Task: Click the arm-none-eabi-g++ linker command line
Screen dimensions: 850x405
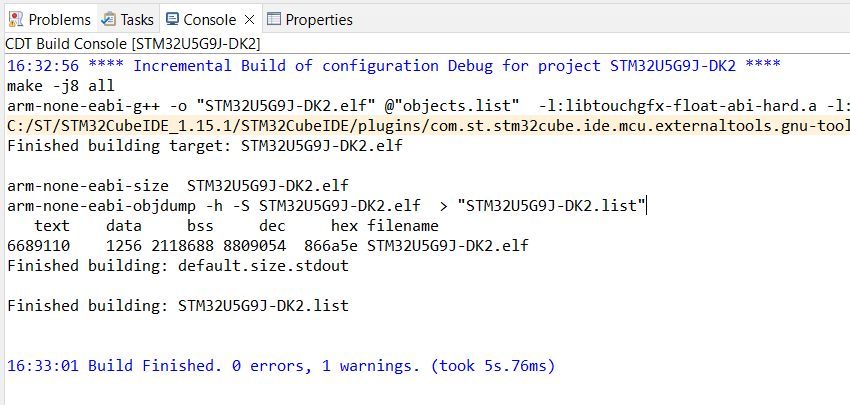Action: tap(400, 106)
